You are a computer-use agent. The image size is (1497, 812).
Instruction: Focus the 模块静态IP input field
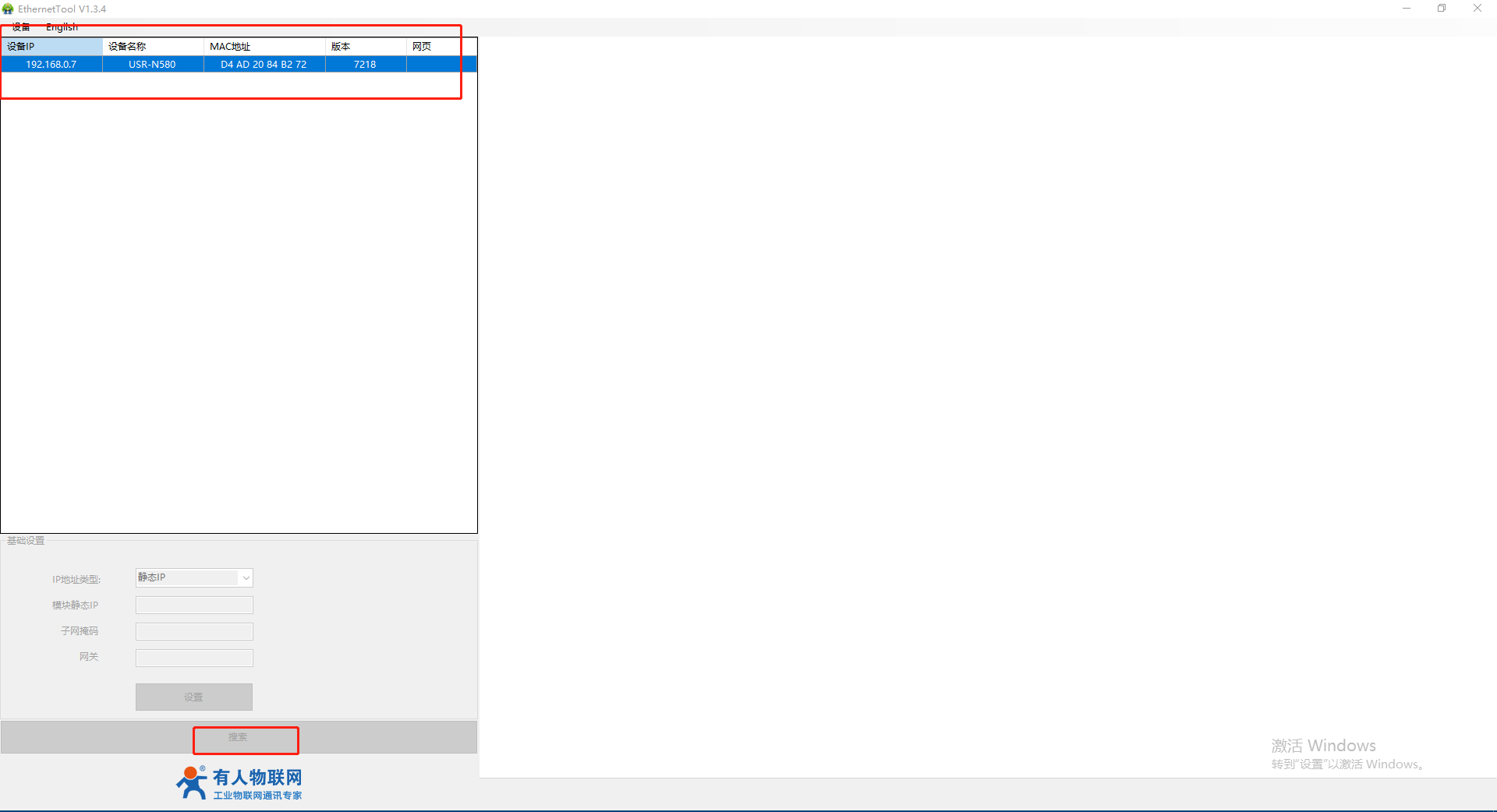194,605
